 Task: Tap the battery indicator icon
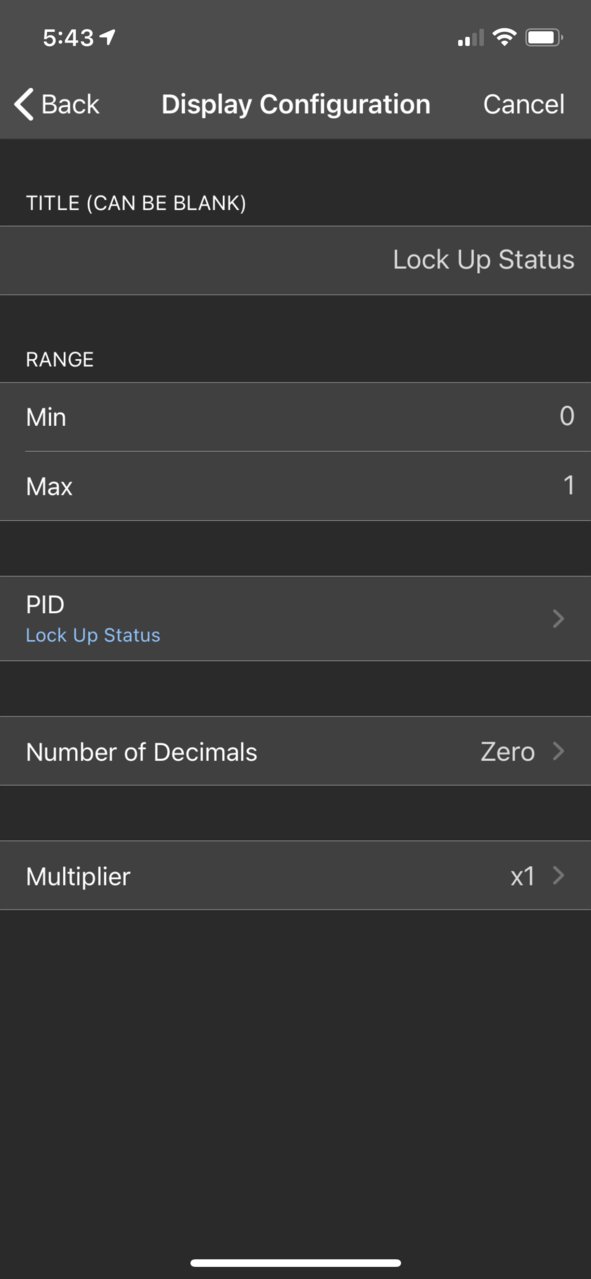point(544,38)
